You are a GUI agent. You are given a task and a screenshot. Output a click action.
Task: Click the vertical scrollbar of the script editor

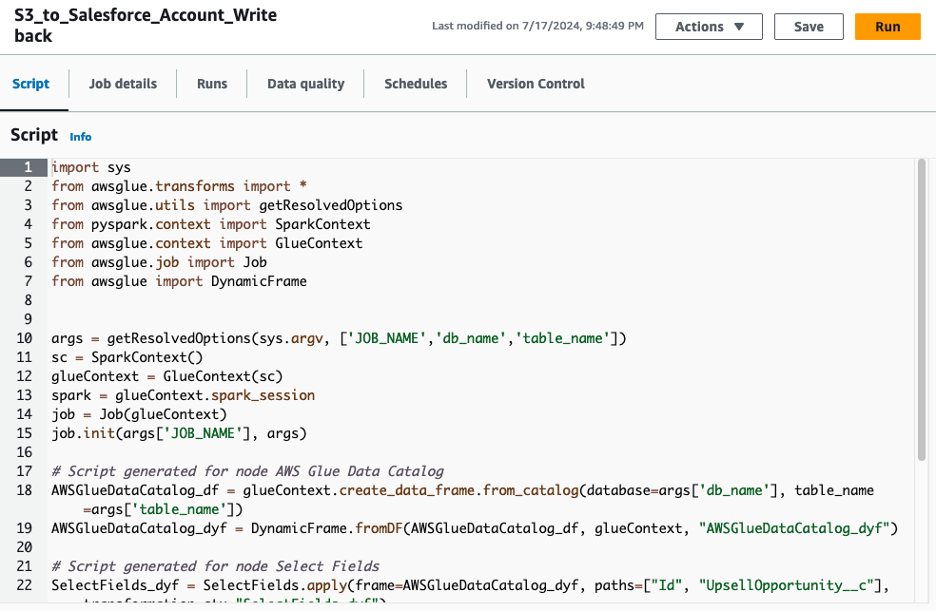(x=921, y=309)
